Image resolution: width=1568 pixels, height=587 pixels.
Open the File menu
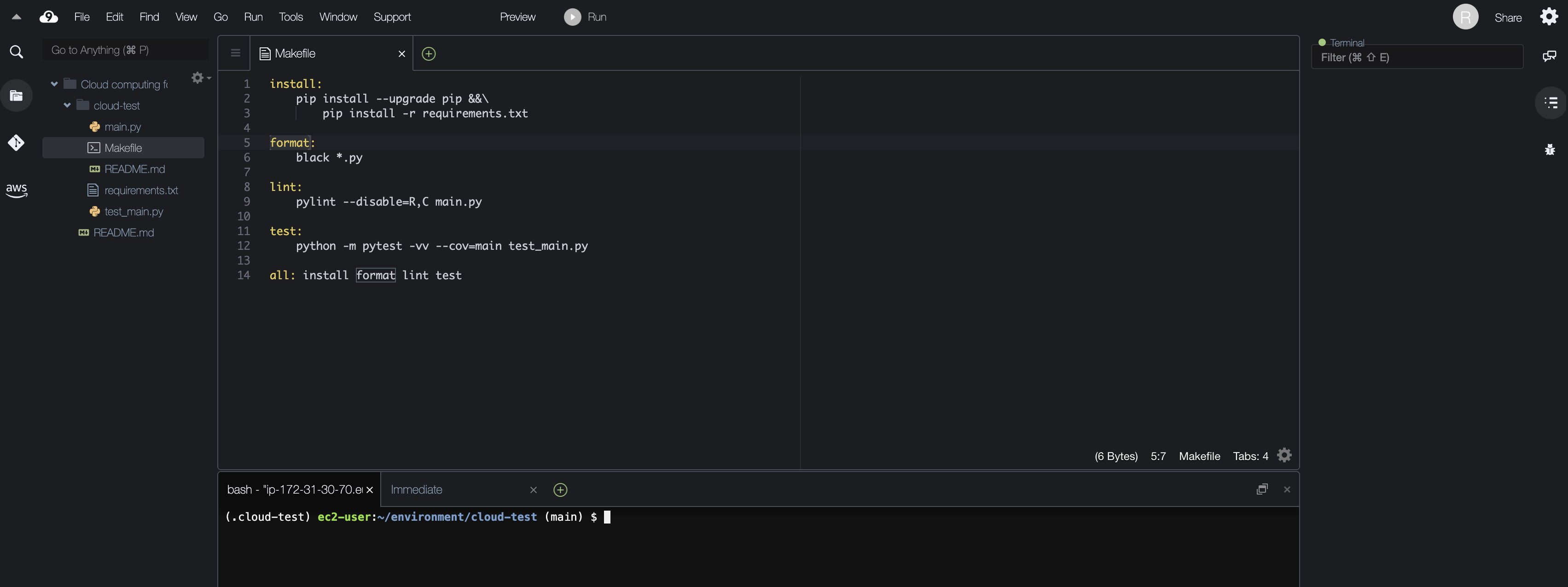click(81, 17)
